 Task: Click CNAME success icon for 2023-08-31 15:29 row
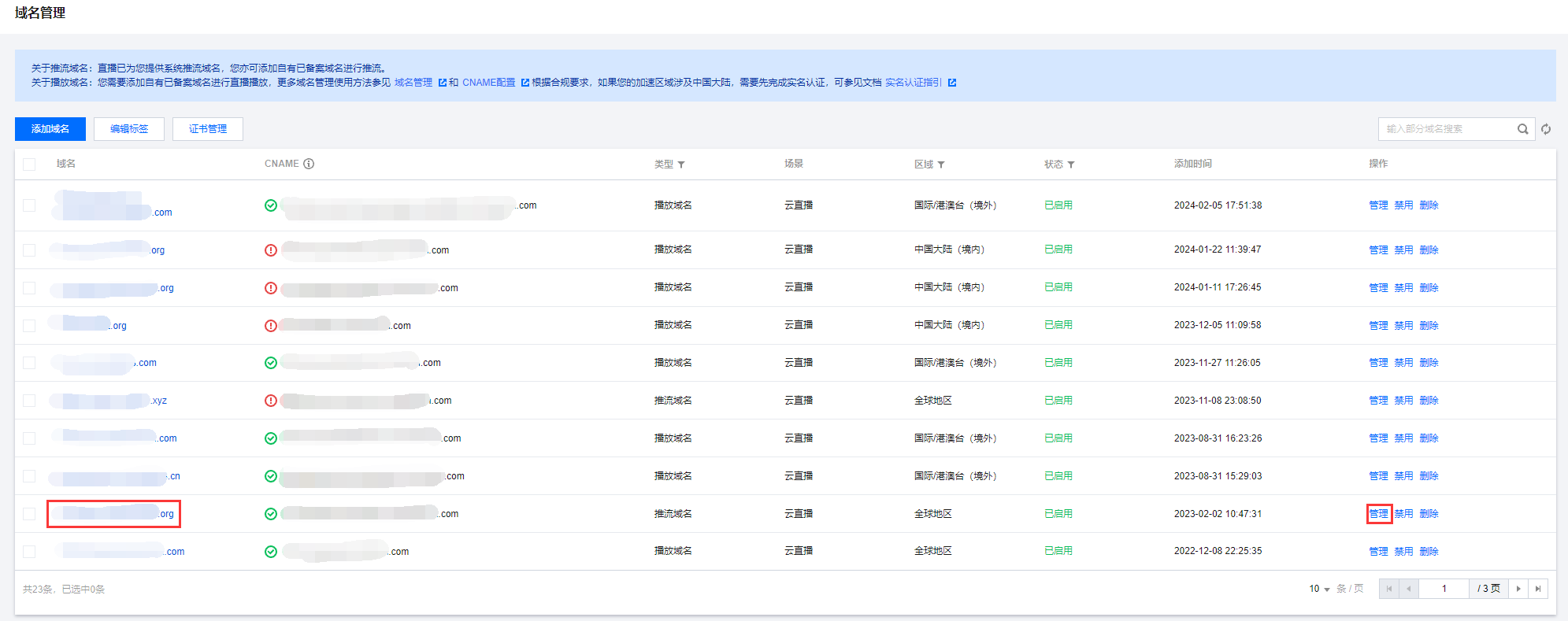tap(271, 476)
